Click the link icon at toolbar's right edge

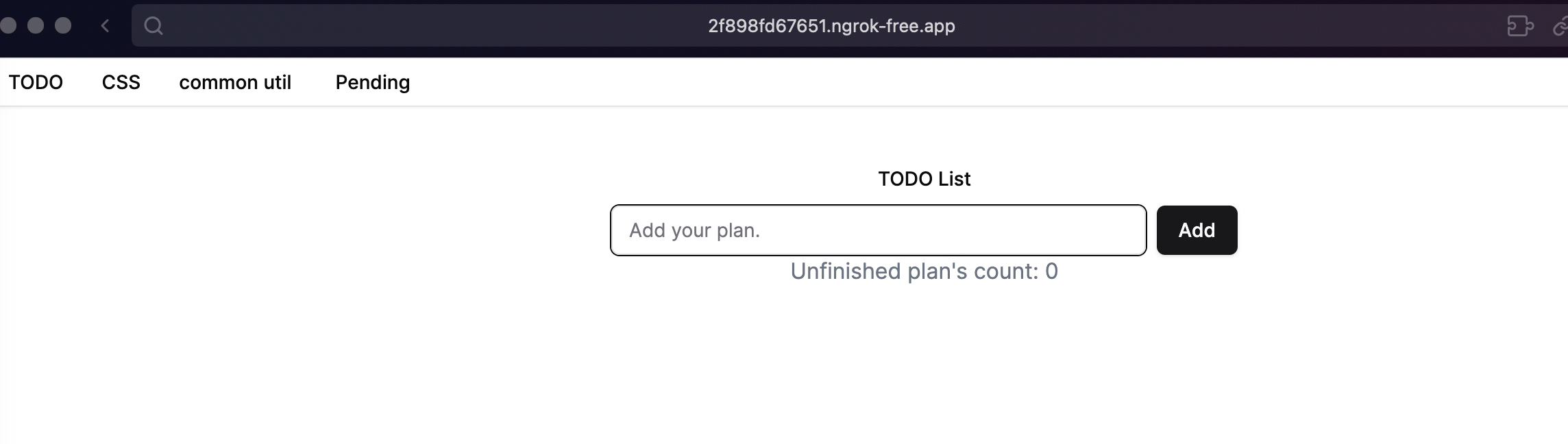point(1560,27)
